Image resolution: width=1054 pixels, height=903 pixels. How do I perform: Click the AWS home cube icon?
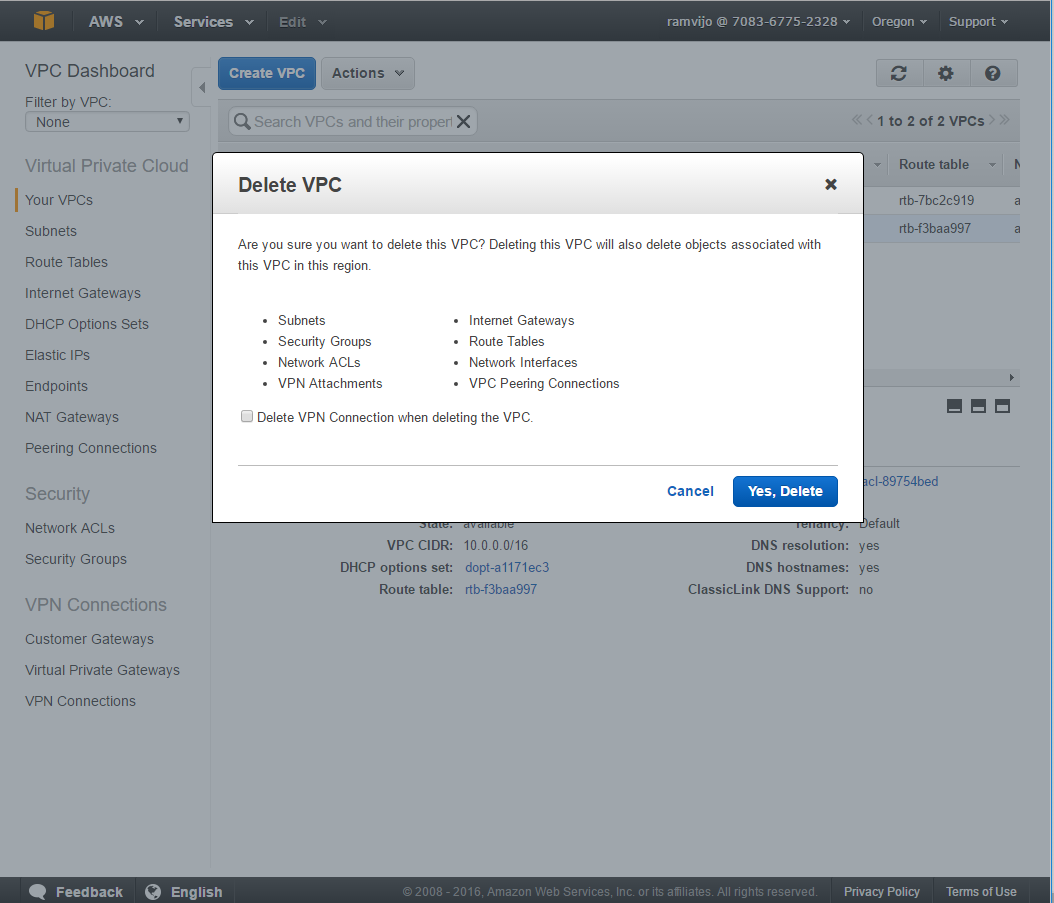pos(42,20)
